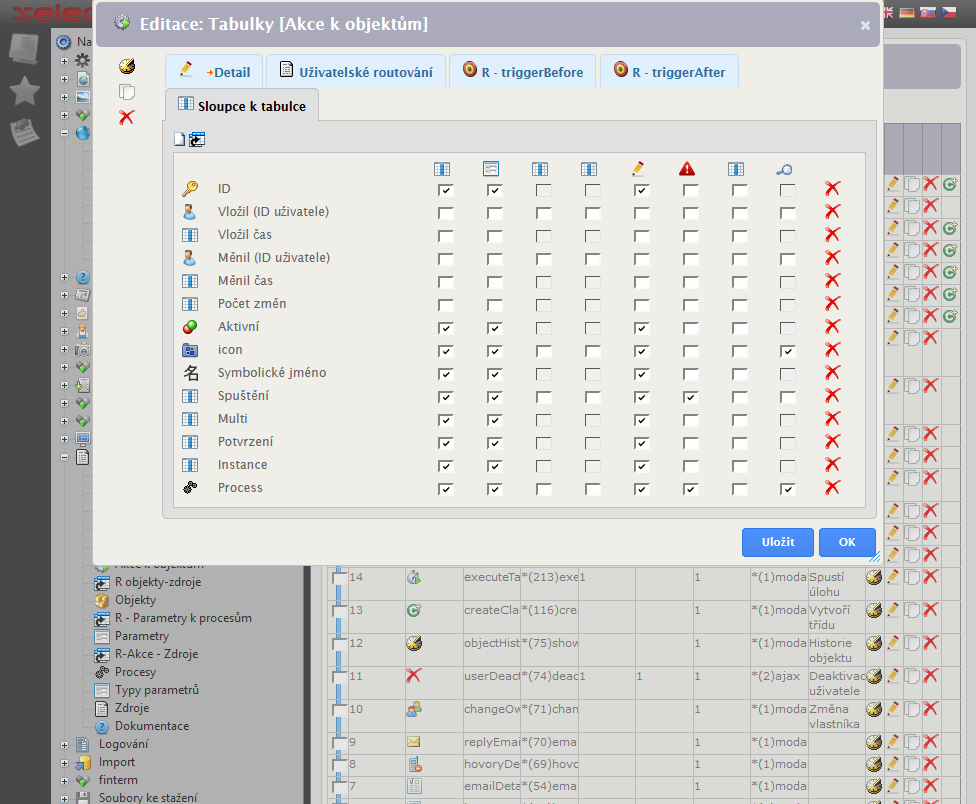Open the Uživatelské routování tab

point(356,72)
